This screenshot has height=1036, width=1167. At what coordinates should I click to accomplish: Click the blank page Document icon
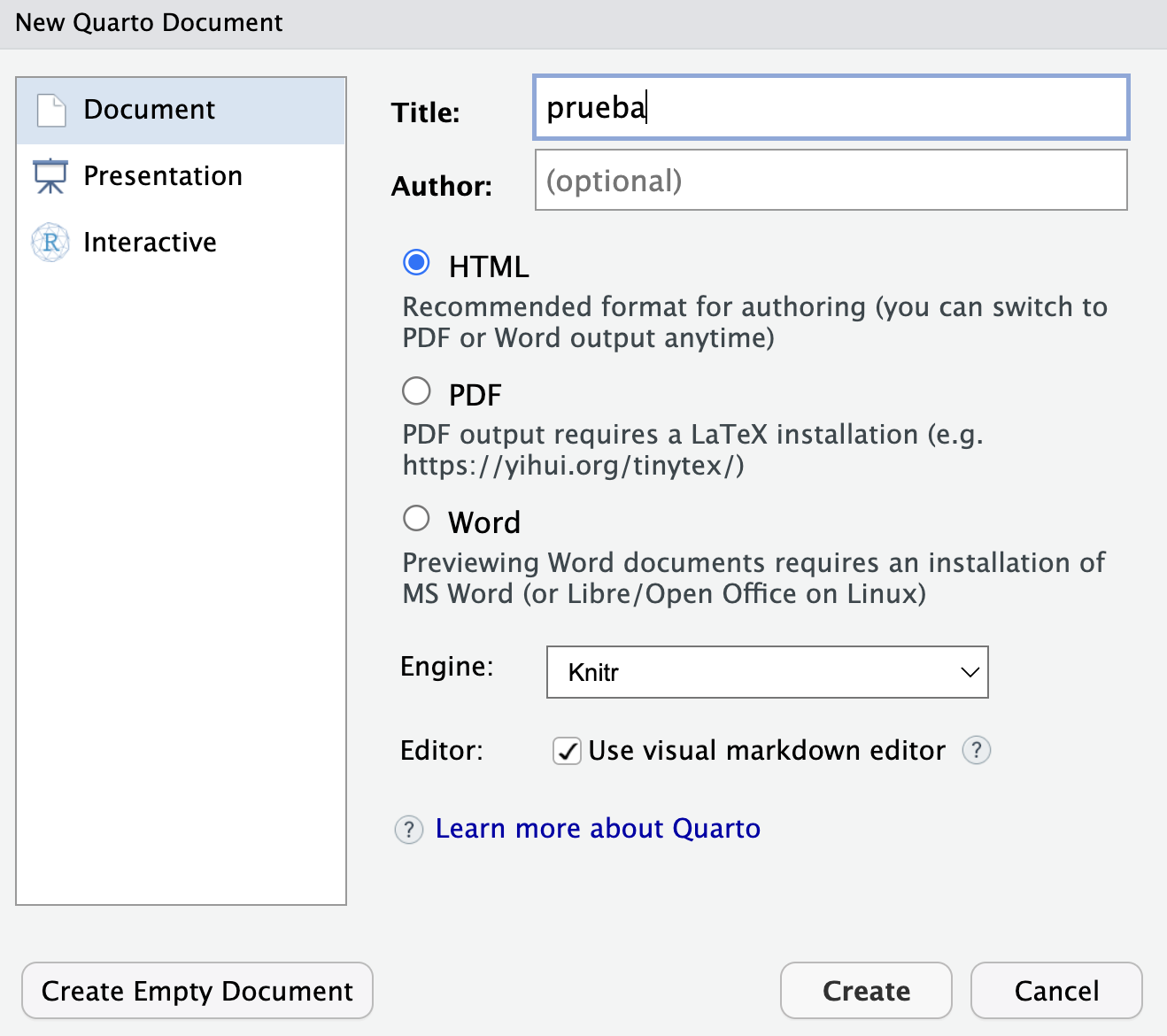[51, 111]
